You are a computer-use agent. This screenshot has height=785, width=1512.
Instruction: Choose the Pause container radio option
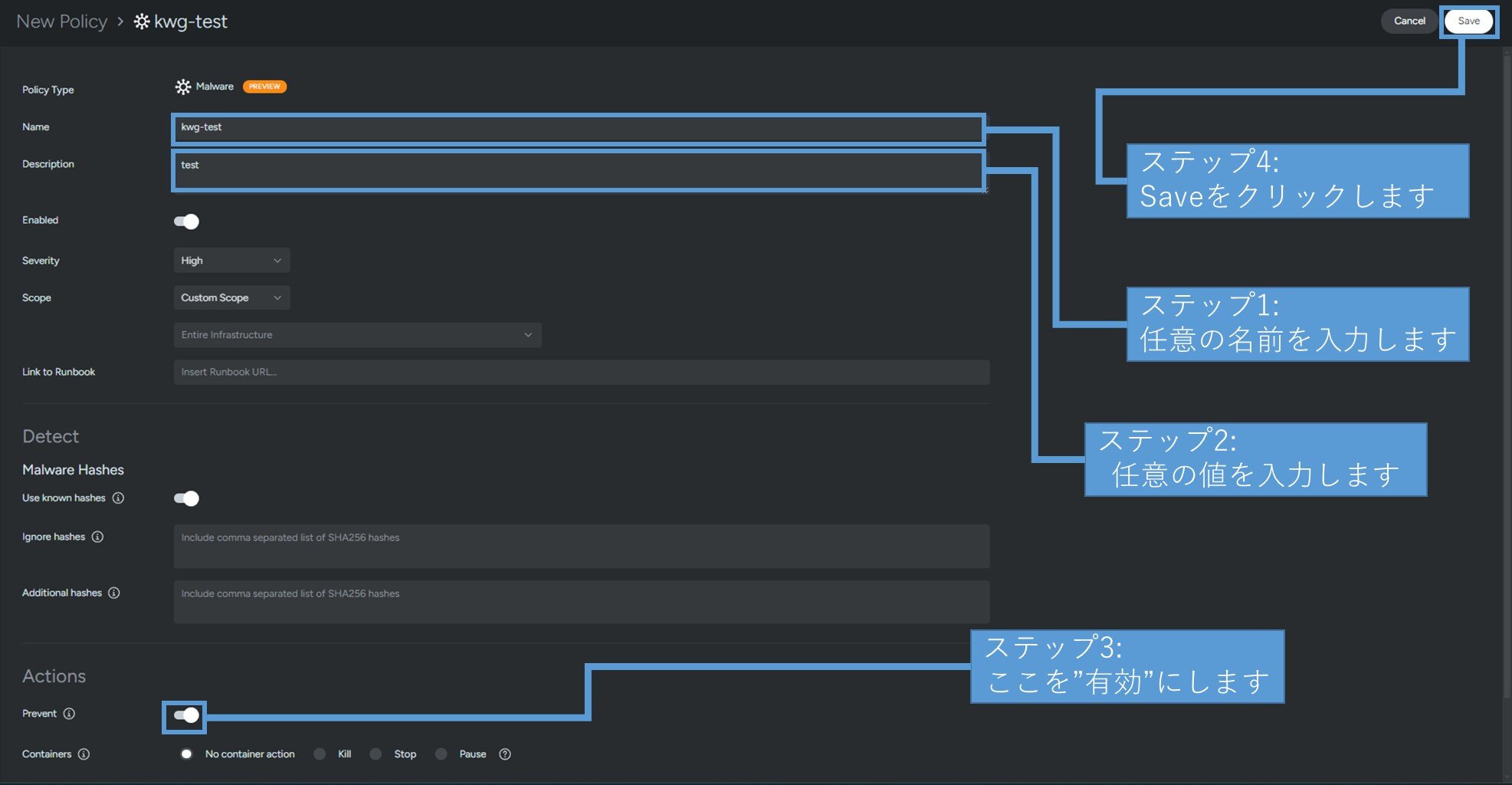click(x=441, y=754)
